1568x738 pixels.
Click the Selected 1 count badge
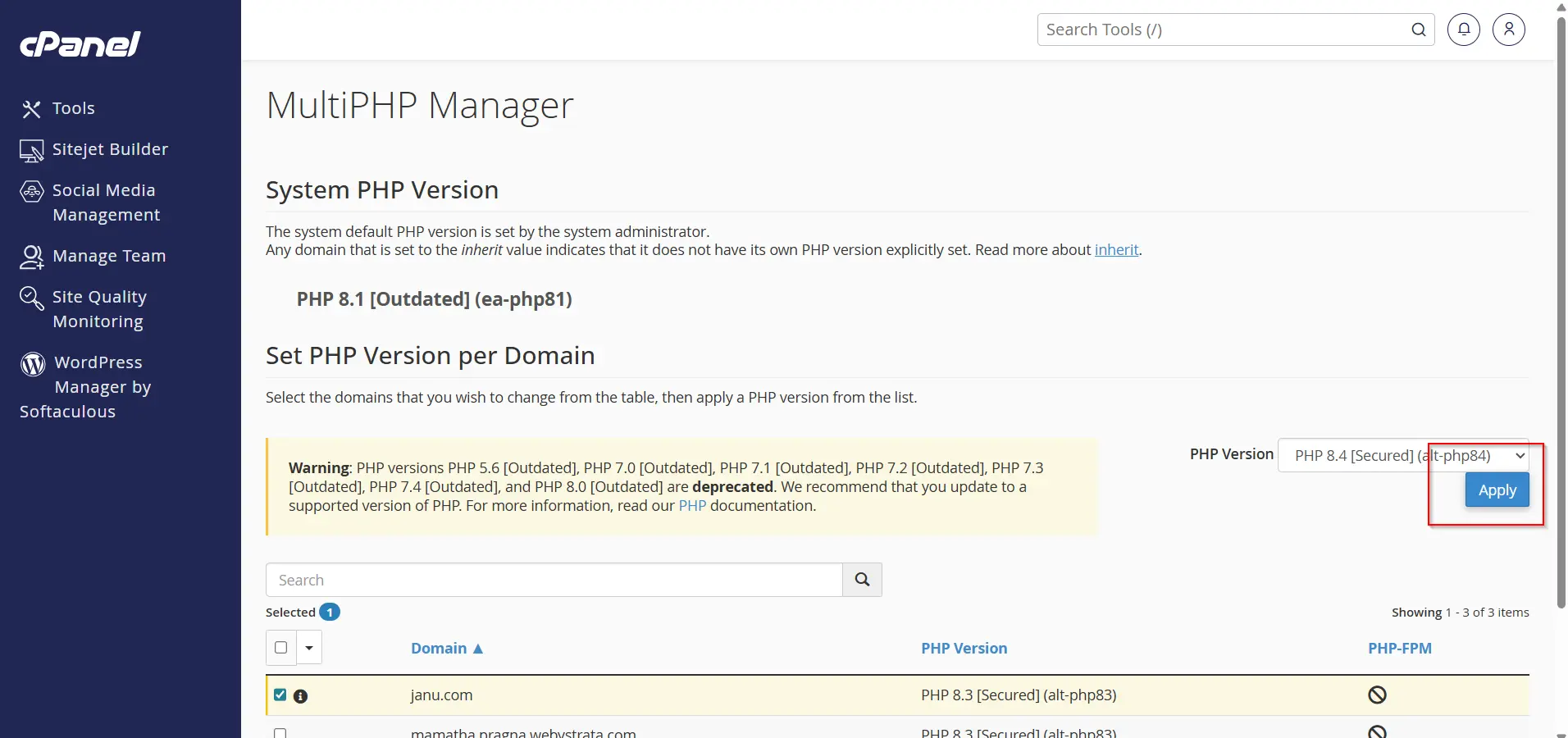(x=330, y=613)
